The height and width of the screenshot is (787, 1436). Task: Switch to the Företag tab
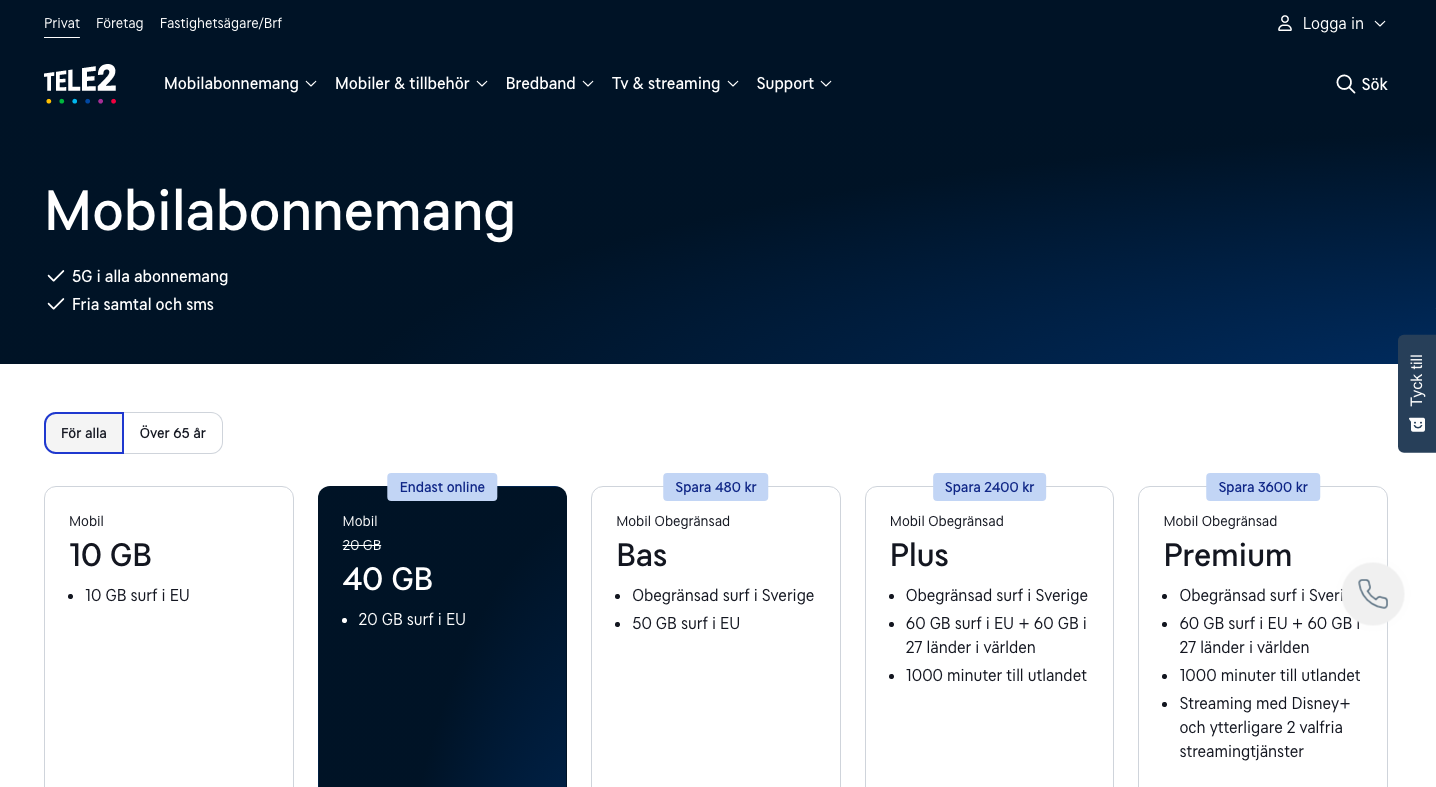pos(120,23)
